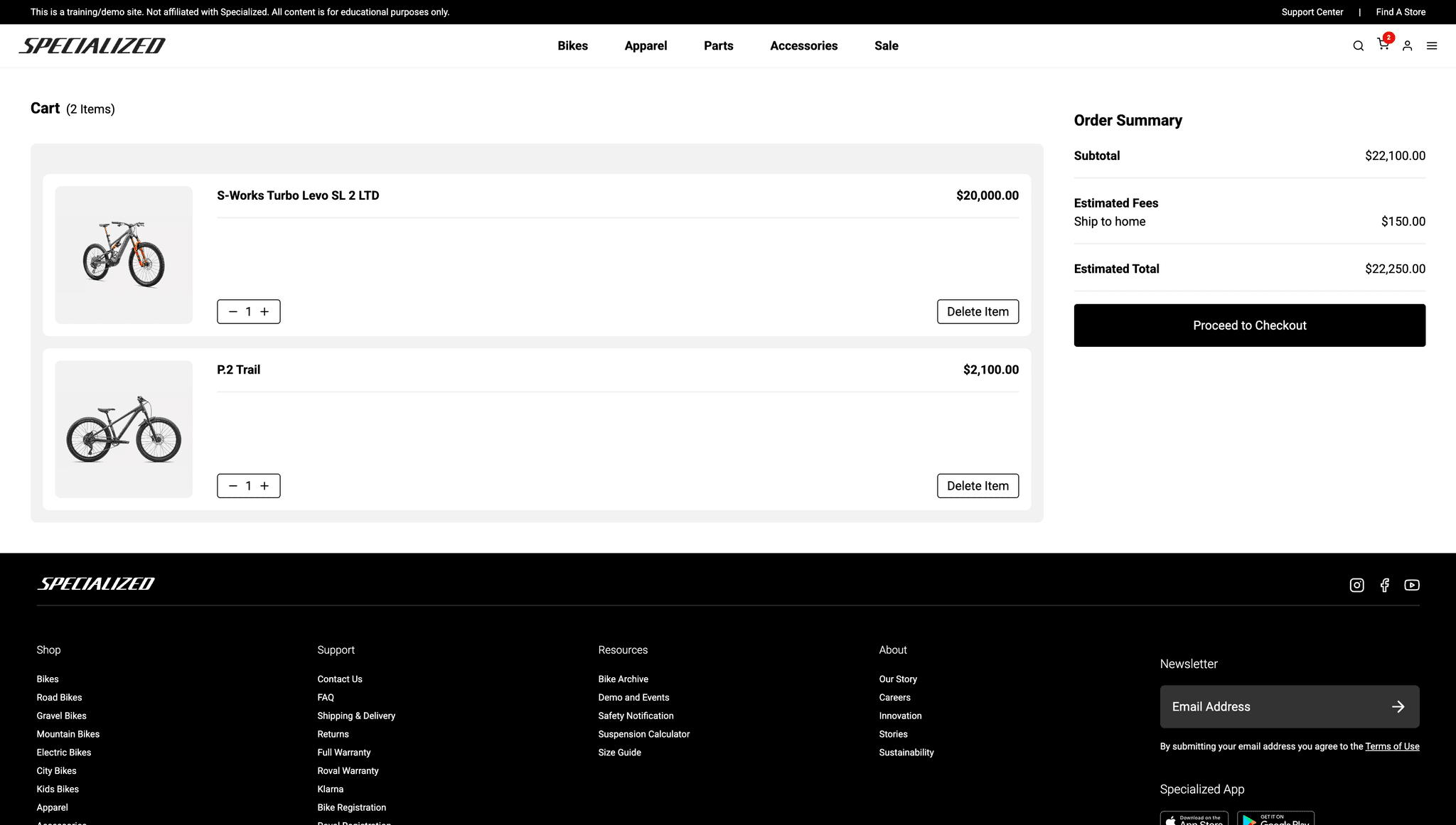
Task: Increase quantity of S-Works Turbo Levo
Action: pos(264,312)
